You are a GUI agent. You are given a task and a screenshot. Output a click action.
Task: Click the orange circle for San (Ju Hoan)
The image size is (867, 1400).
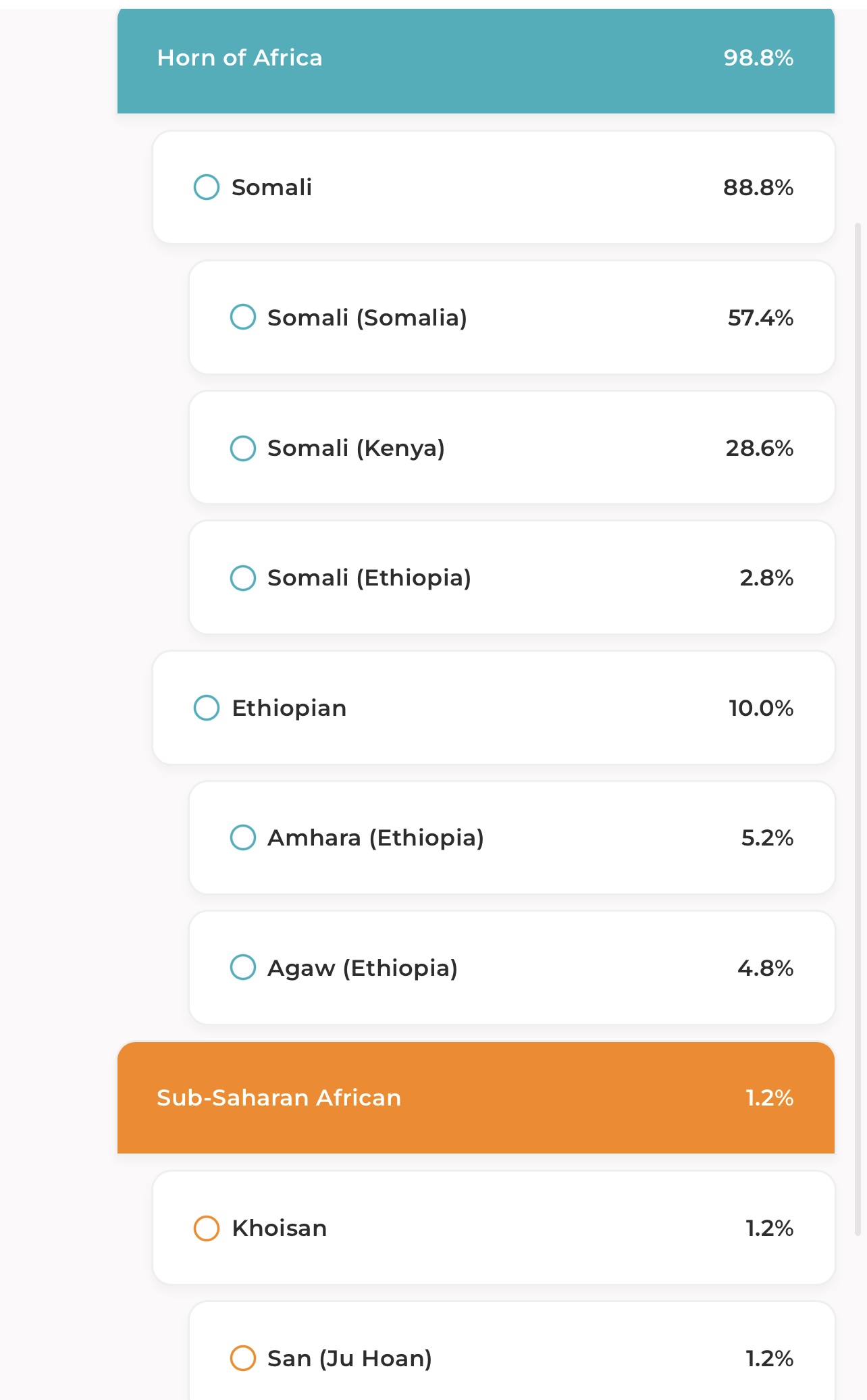pyautogui.click(x=243, y=1358)
